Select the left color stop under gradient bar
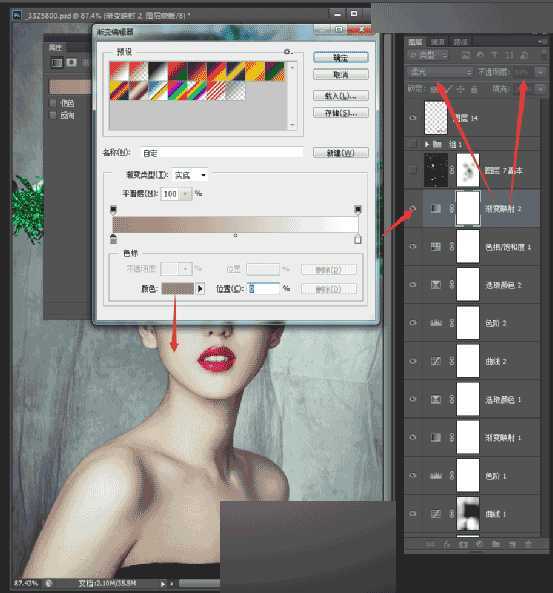The image size is (553, 593). click(x=113, y=239)
